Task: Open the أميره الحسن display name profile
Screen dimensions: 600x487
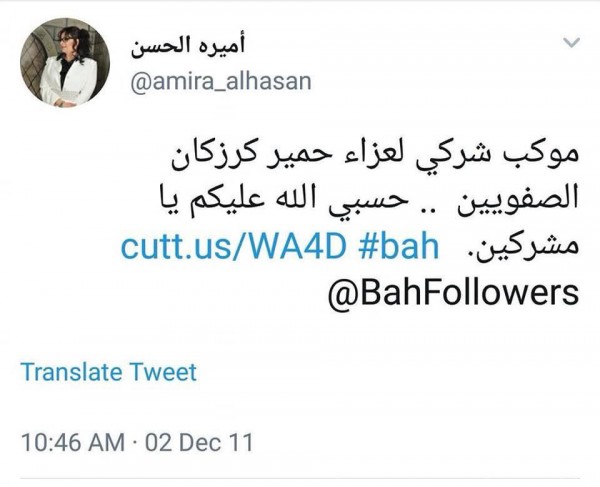Action: pyautogui.click(x=188, y=48)
